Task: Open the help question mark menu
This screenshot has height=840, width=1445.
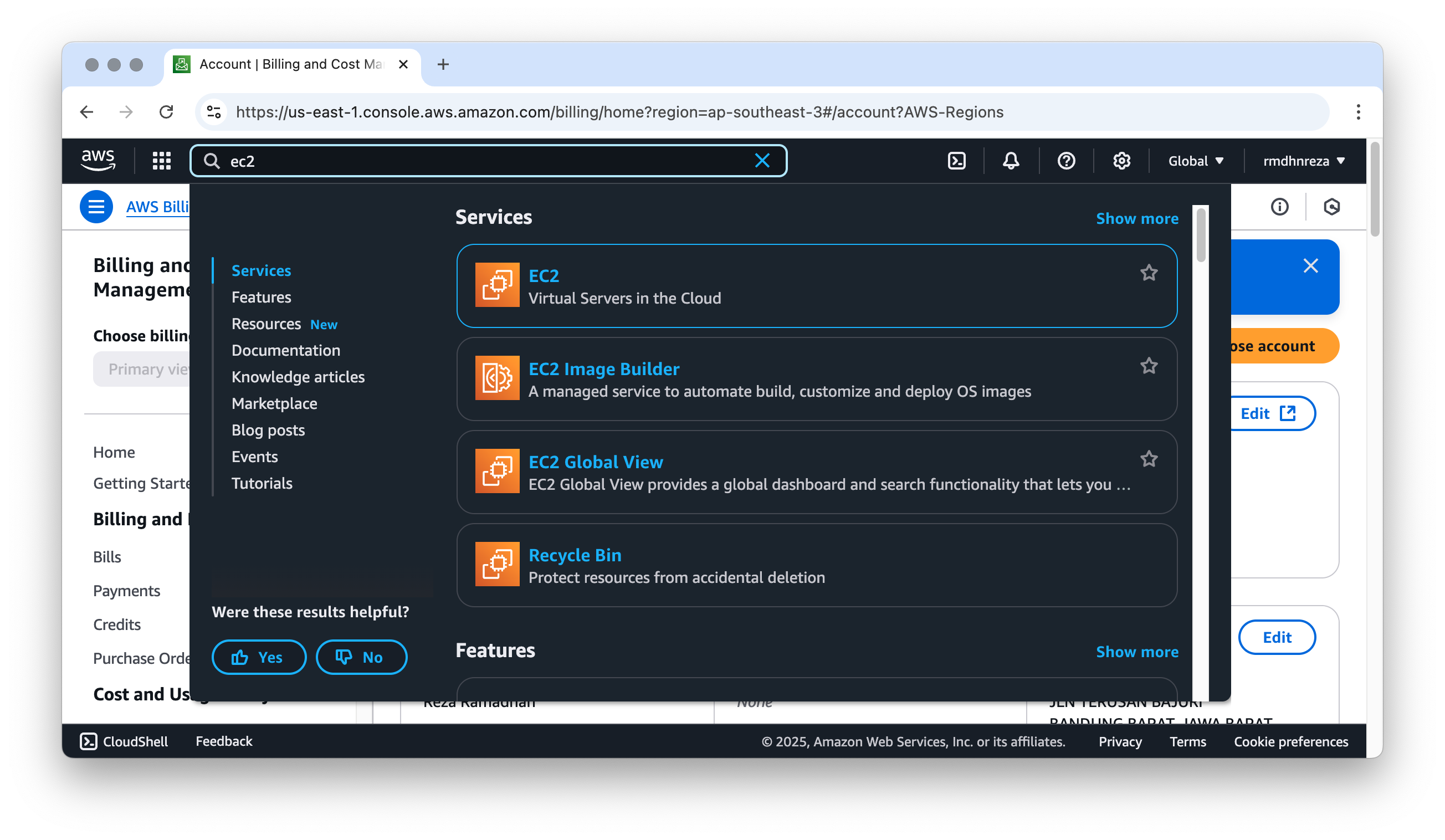Action: click(x=1066, y=161)
